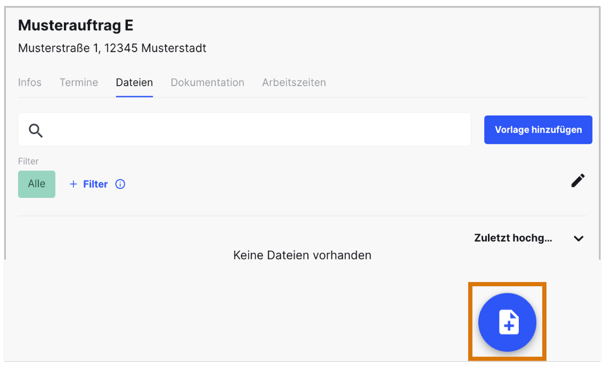Select the Dateien tab
This screenshot has height=365, width=604.
click(x=134, y=82)
